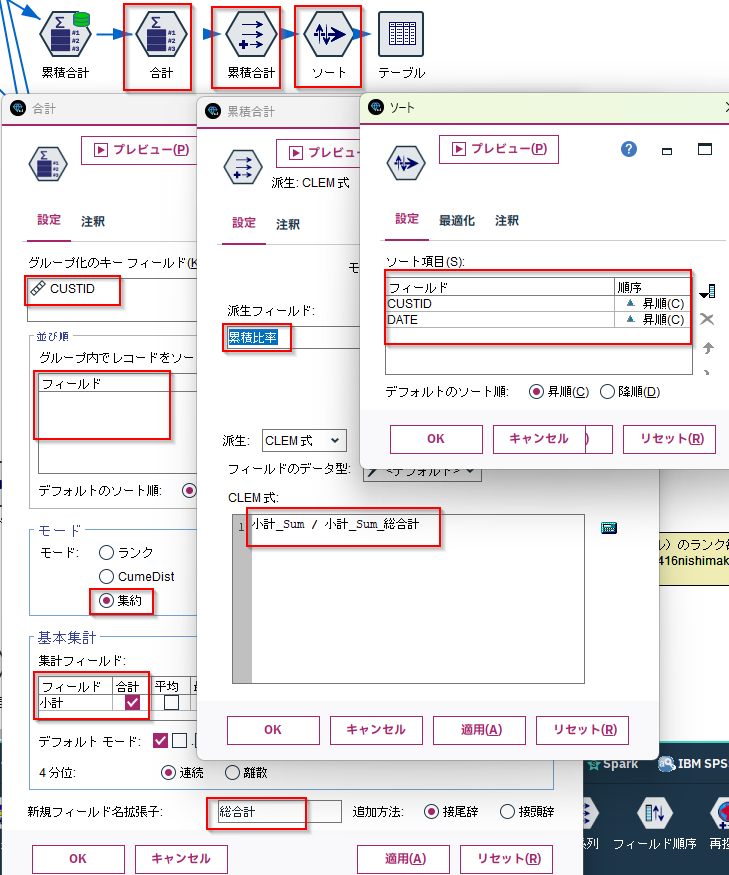Open 注釈 tab in 合計 dialog
The image size is (729, 875).
(93, 222)
